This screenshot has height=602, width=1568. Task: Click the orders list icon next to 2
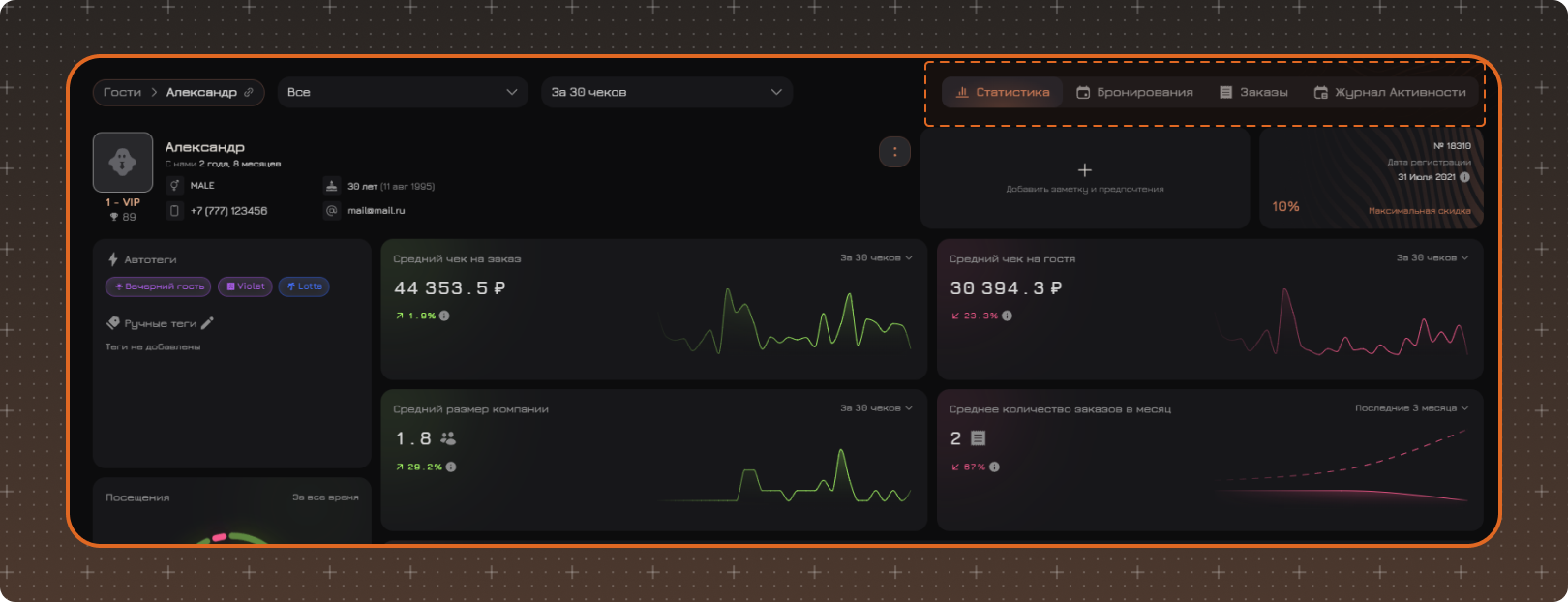[x=978, y=438]
